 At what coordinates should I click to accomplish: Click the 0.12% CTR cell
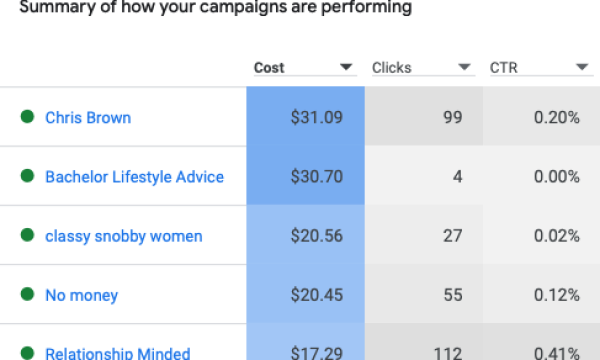(x=541, y=294)
